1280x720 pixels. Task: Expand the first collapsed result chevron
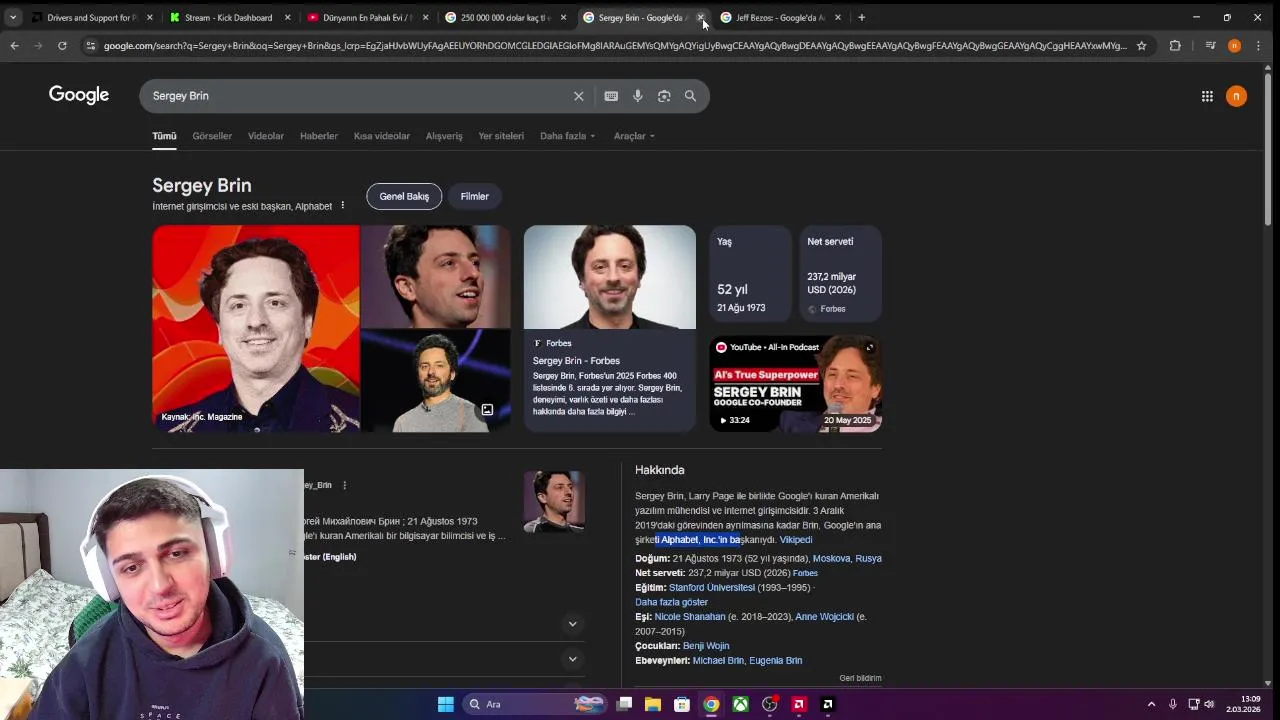(x=572, y=624)
